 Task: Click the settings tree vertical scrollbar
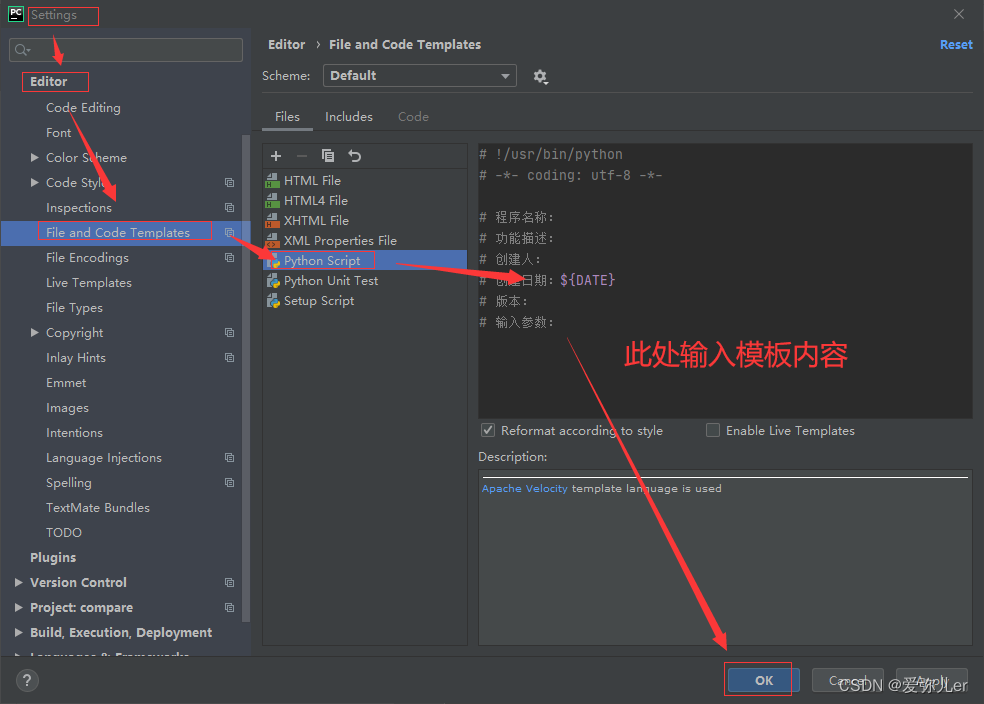click(x=246, y=376)
